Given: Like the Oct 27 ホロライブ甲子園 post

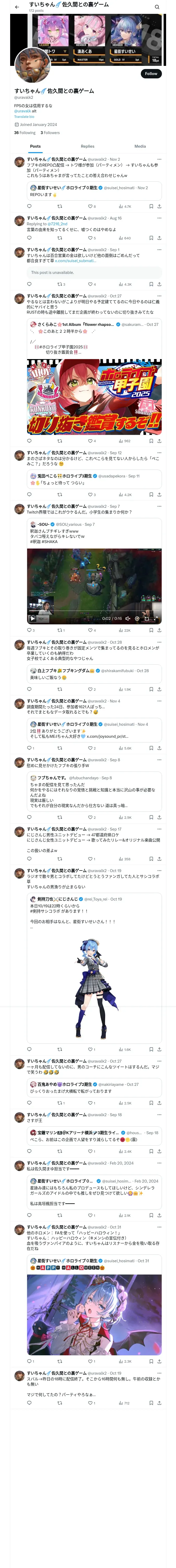Looking at the screenshot, I should click(90, 441).
